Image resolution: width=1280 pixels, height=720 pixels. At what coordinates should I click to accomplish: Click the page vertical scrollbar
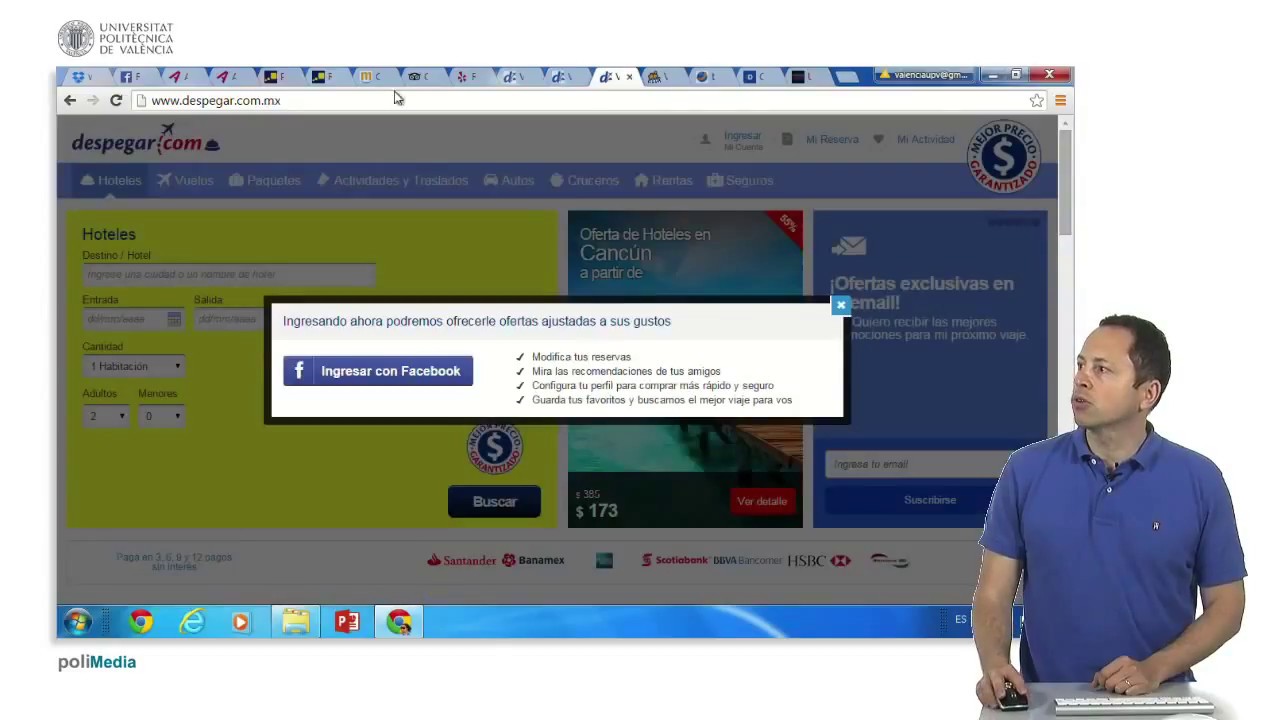click(x=1066, y=183)
